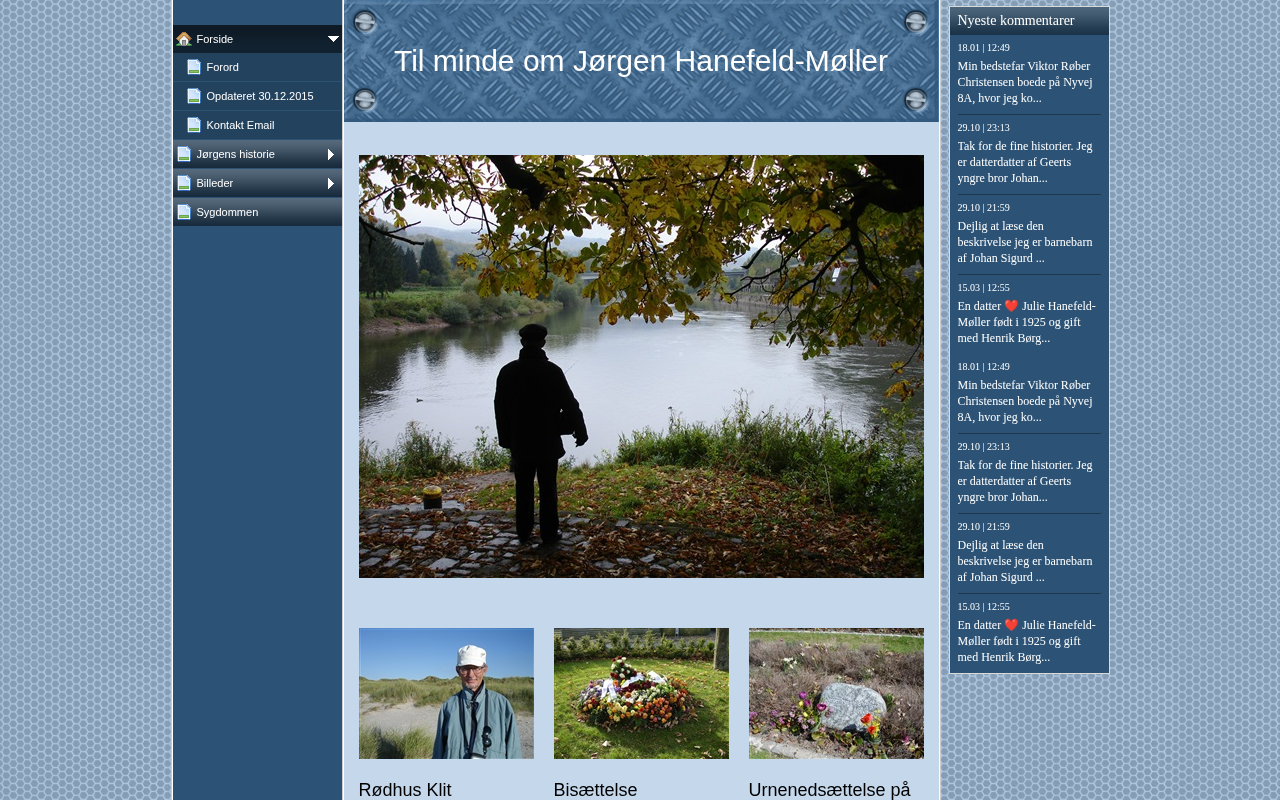1280x800 pixels.
Task: Open first 'Dejlig at læse den beskrivelse' comment
Action: pos(1025,242)
